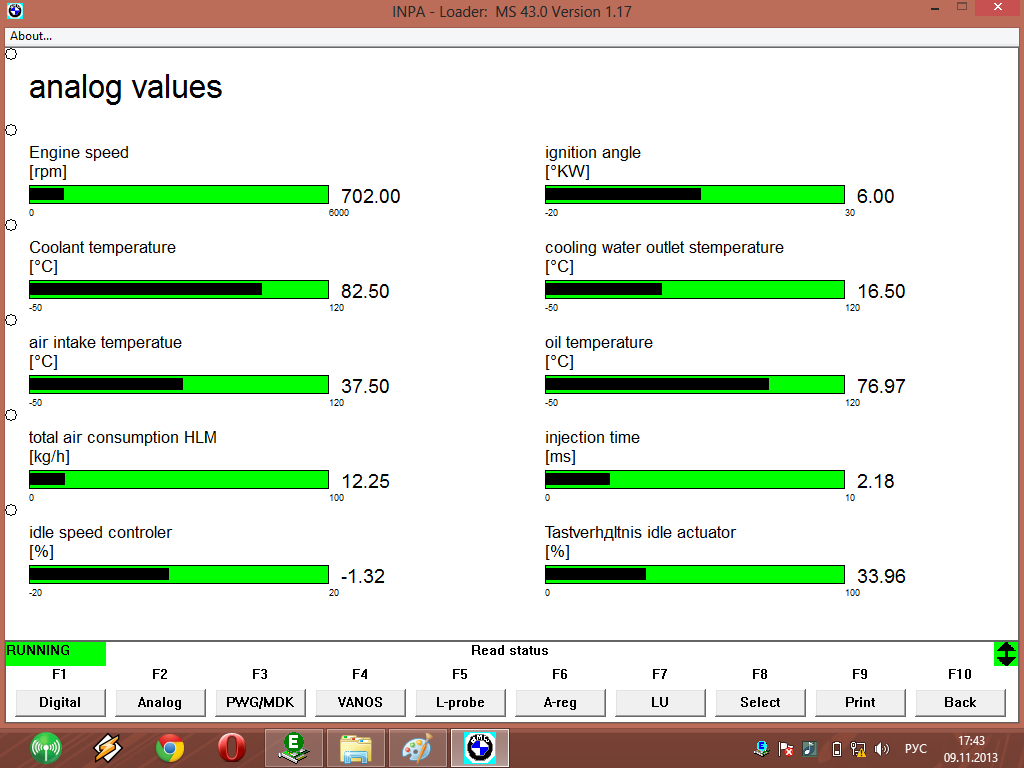This screenshot has height=768, width=1024.
Task: Open the About... menu
Action: (x=31, y=36)
